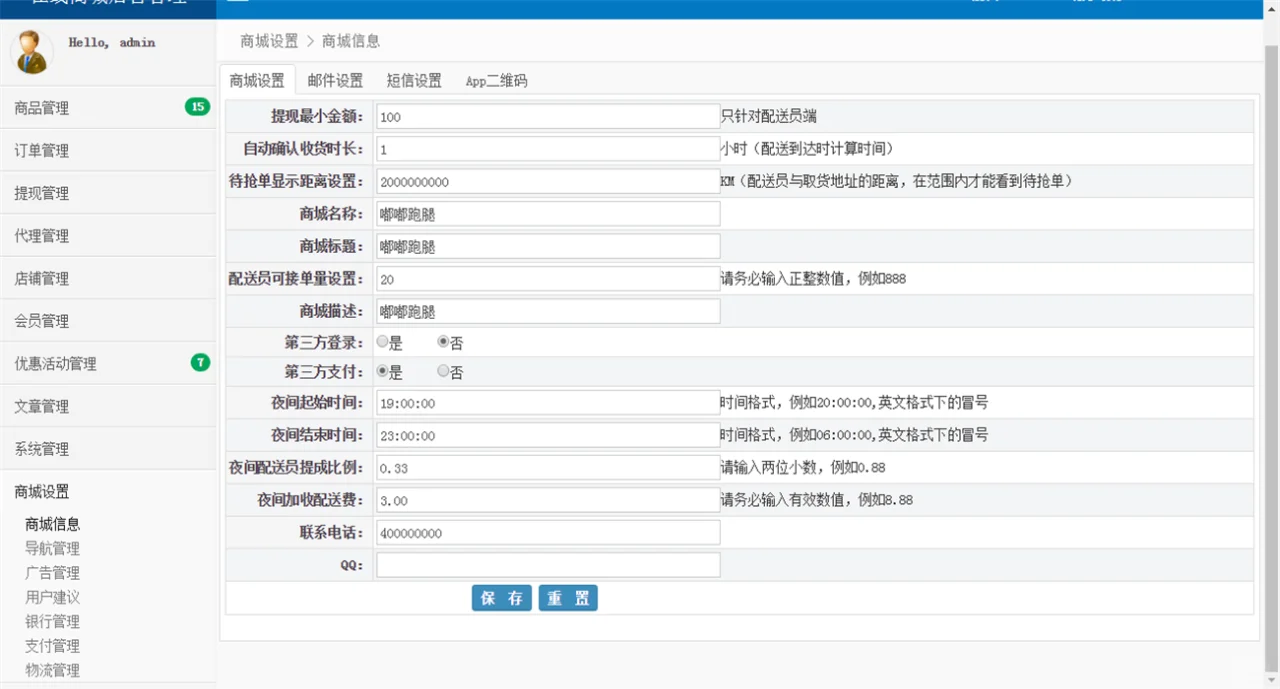Switch to the 邮件设置 tab
This screenshot has width=1280, height=689.
coord(335,81)
